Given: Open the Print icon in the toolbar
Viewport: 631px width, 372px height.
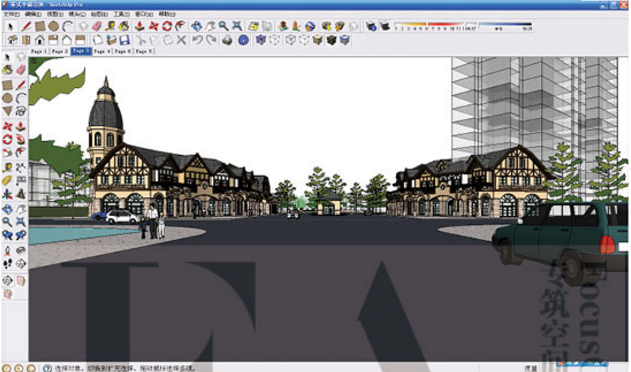Looking at the screenshot, I should tap(227, 40).
